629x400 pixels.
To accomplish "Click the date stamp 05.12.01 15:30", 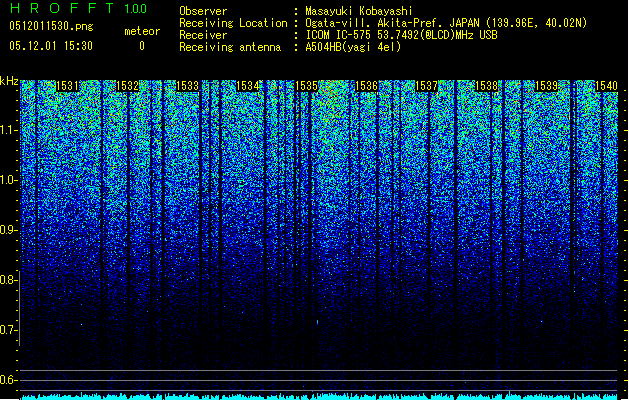I will [x=51, y=46].
